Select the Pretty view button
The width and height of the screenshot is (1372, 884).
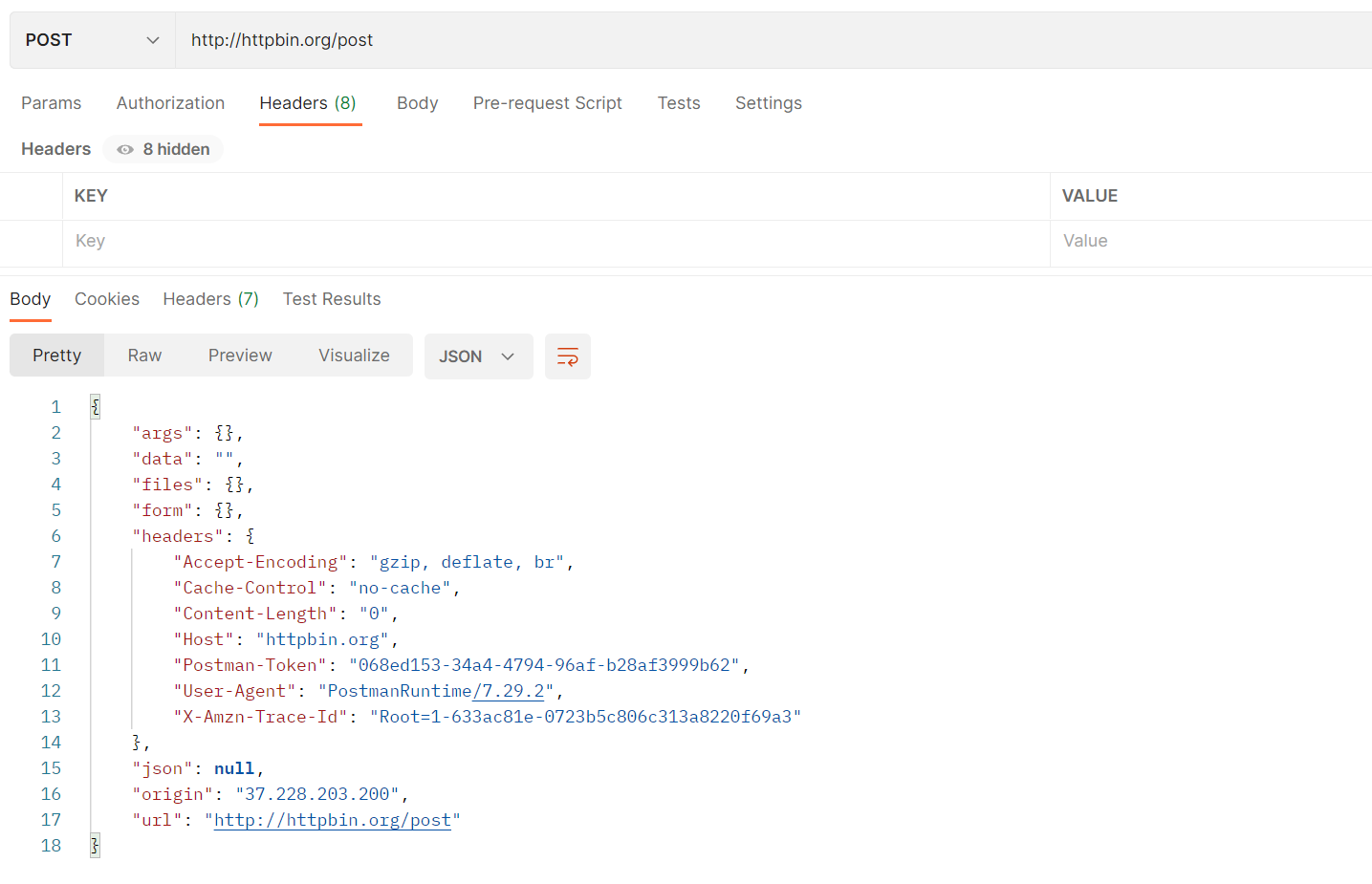[x=57, y=356]
